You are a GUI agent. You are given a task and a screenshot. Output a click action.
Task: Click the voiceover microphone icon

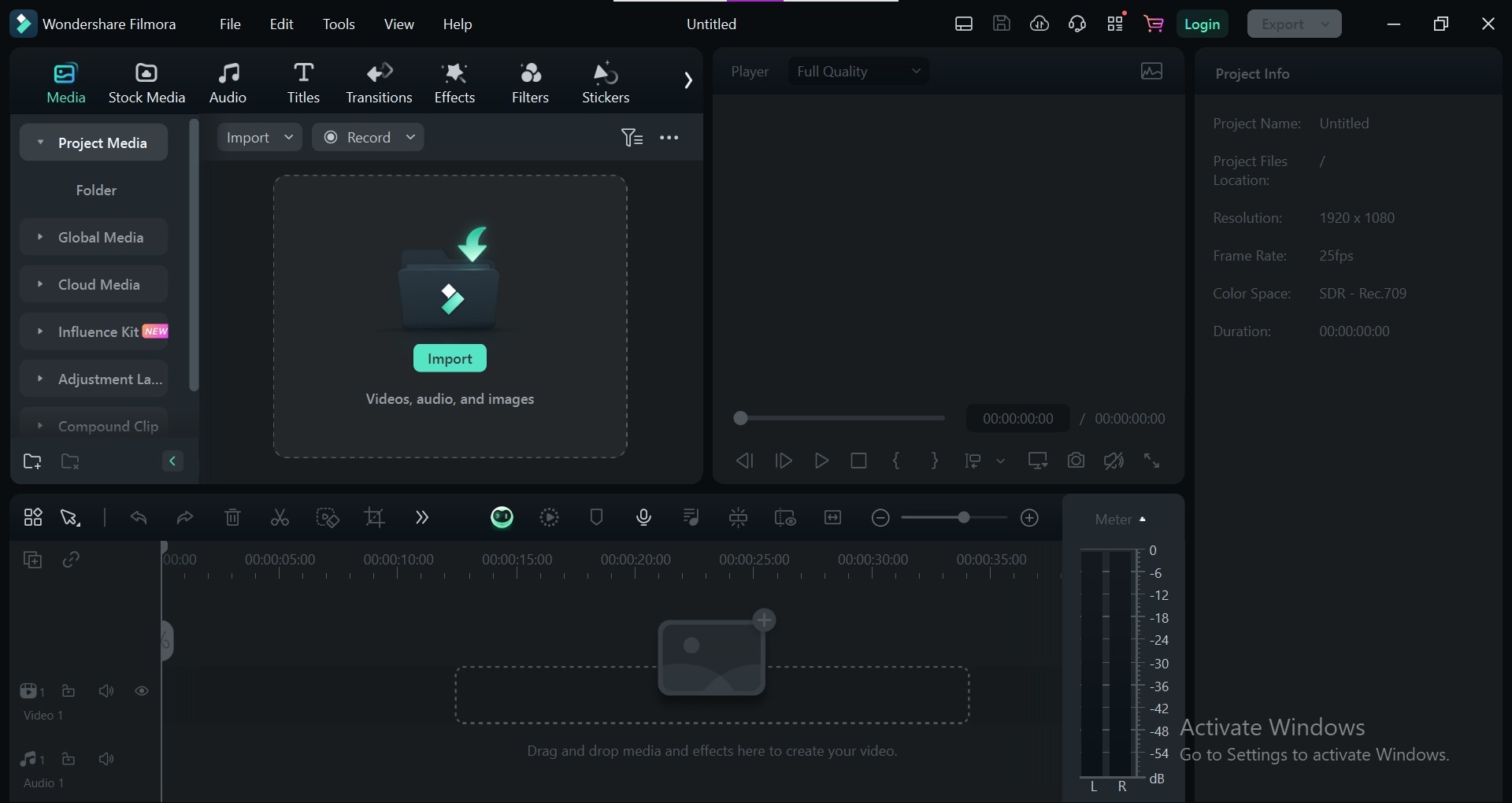point(643,517)
